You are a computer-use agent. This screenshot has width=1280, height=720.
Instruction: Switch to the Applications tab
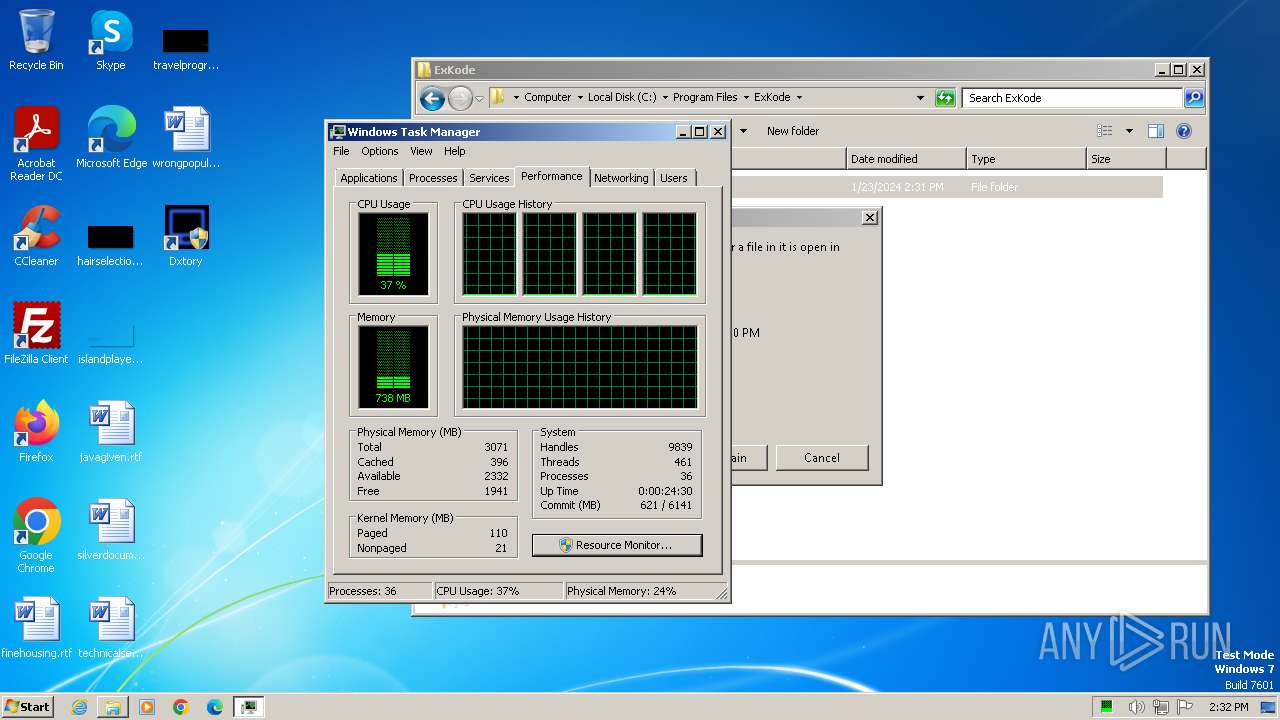[x=369, y=178]
